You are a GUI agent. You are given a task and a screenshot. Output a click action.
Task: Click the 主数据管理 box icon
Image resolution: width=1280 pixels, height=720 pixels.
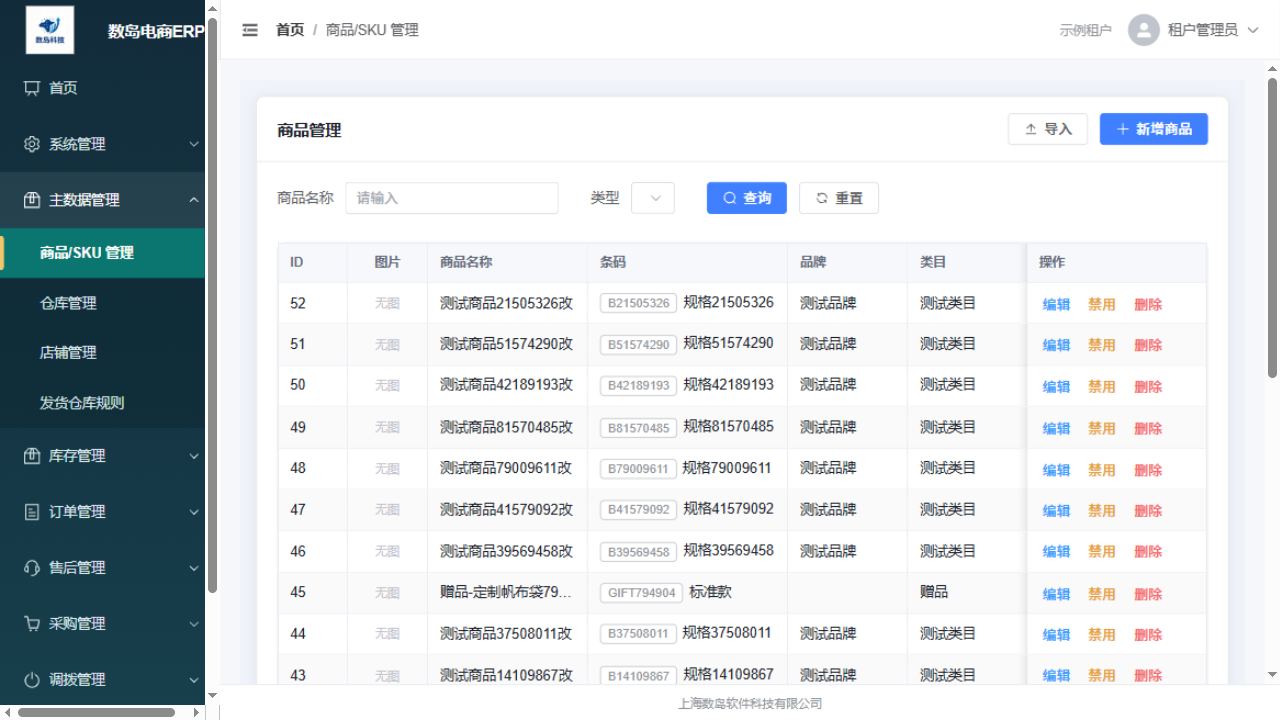point(32,200)
